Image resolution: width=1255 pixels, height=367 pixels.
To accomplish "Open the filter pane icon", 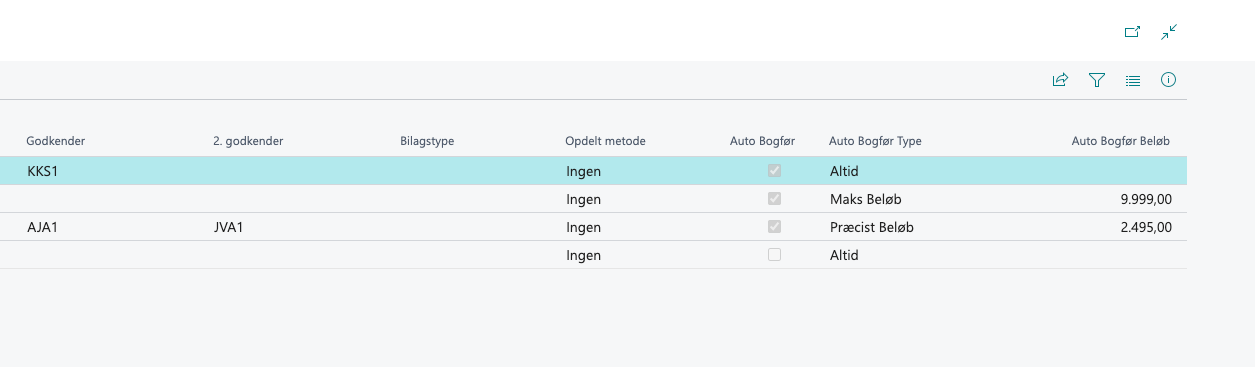I will coord(1096,80).
